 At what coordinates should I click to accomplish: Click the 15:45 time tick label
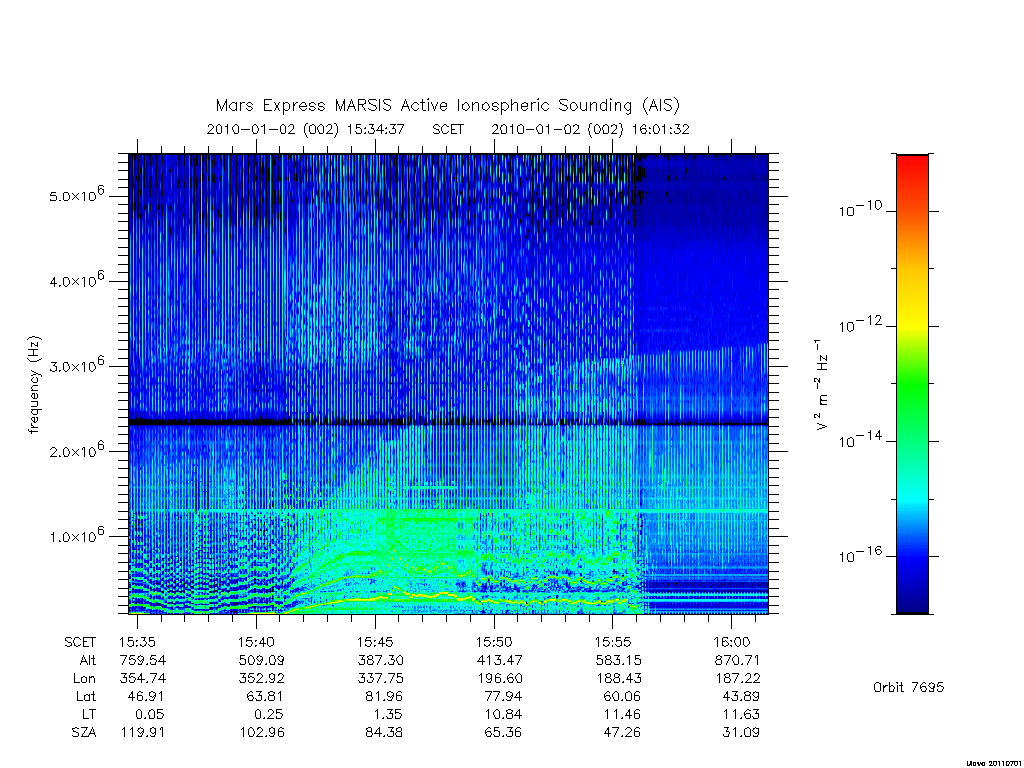375,643
